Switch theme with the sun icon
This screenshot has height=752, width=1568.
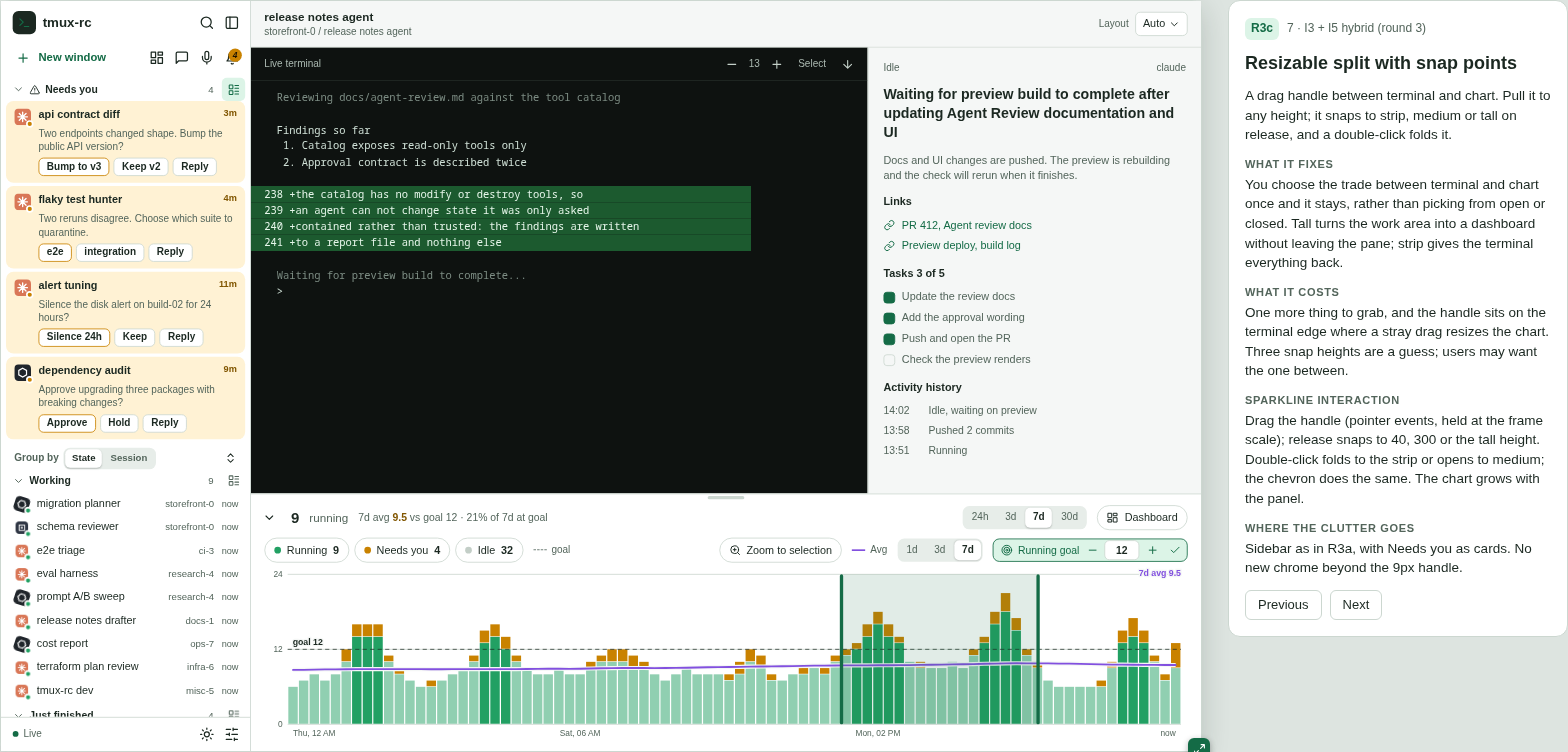point(207,734)
